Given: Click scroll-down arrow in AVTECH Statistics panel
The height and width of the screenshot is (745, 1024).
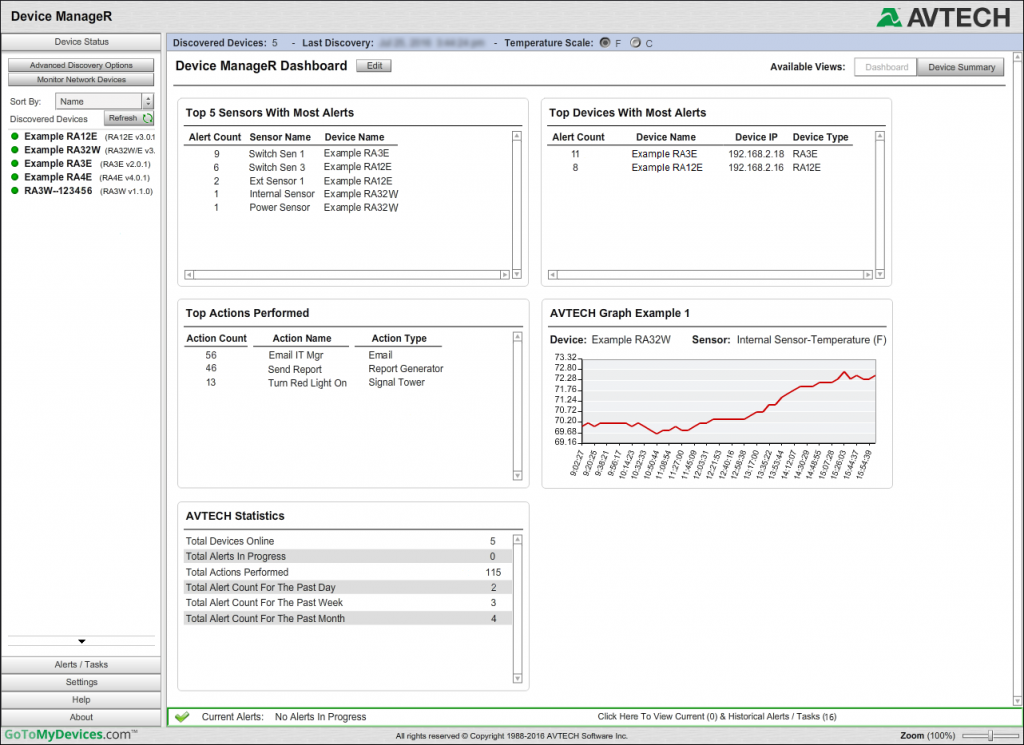Looking at the screenshot, I should point(519,679).
